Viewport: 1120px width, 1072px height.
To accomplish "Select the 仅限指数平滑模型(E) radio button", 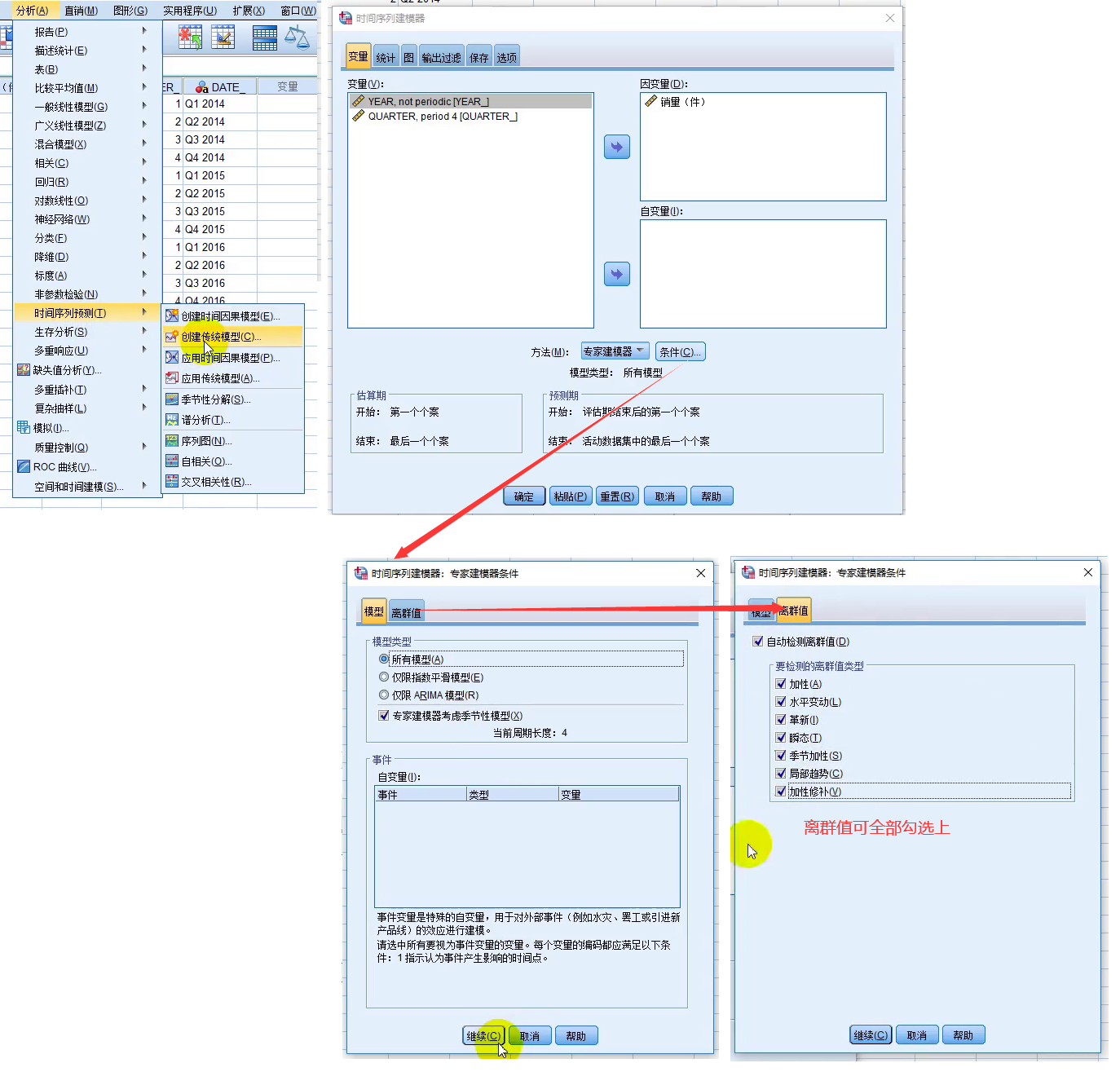I will click(384, 677).
